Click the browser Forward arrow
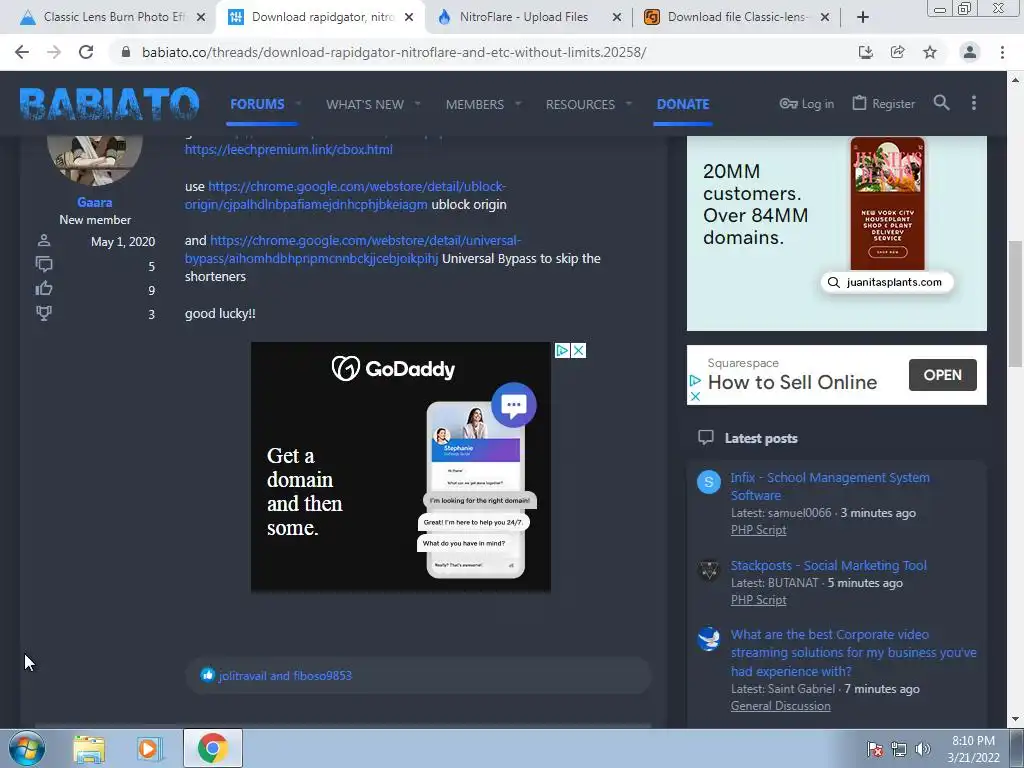 point(54,52)
